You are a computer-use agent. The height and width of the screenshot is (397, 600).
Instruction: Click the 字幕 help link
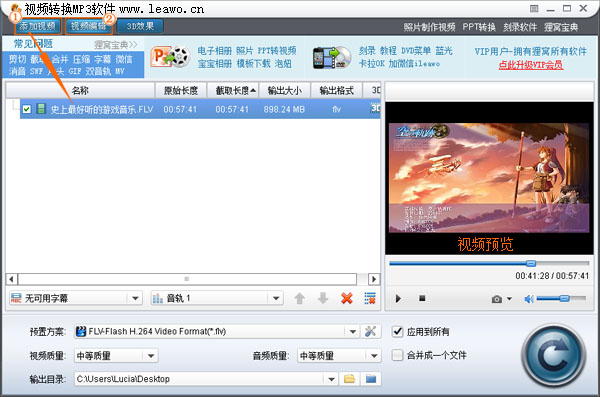pyautogui.click(x=103, y=59)
